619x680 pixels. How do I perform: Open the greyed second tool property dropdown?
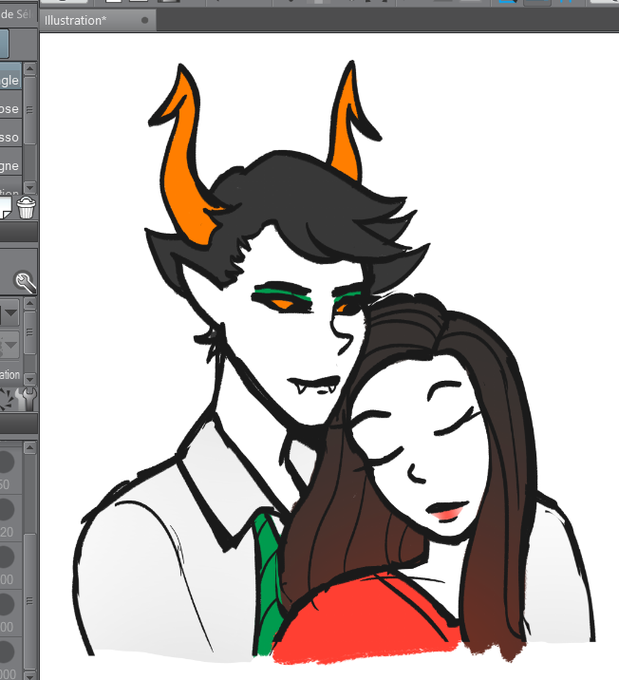click(x=10, y=345)
